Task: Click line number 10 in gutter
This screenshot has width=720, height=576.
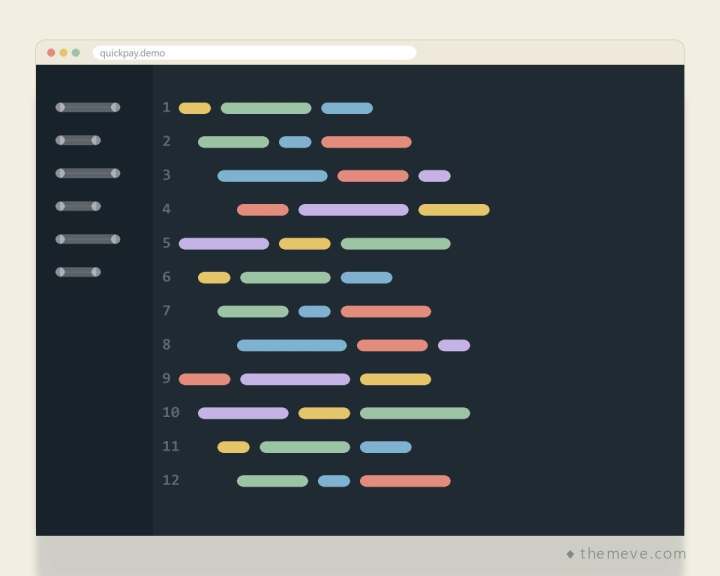Action: [171, 412]
